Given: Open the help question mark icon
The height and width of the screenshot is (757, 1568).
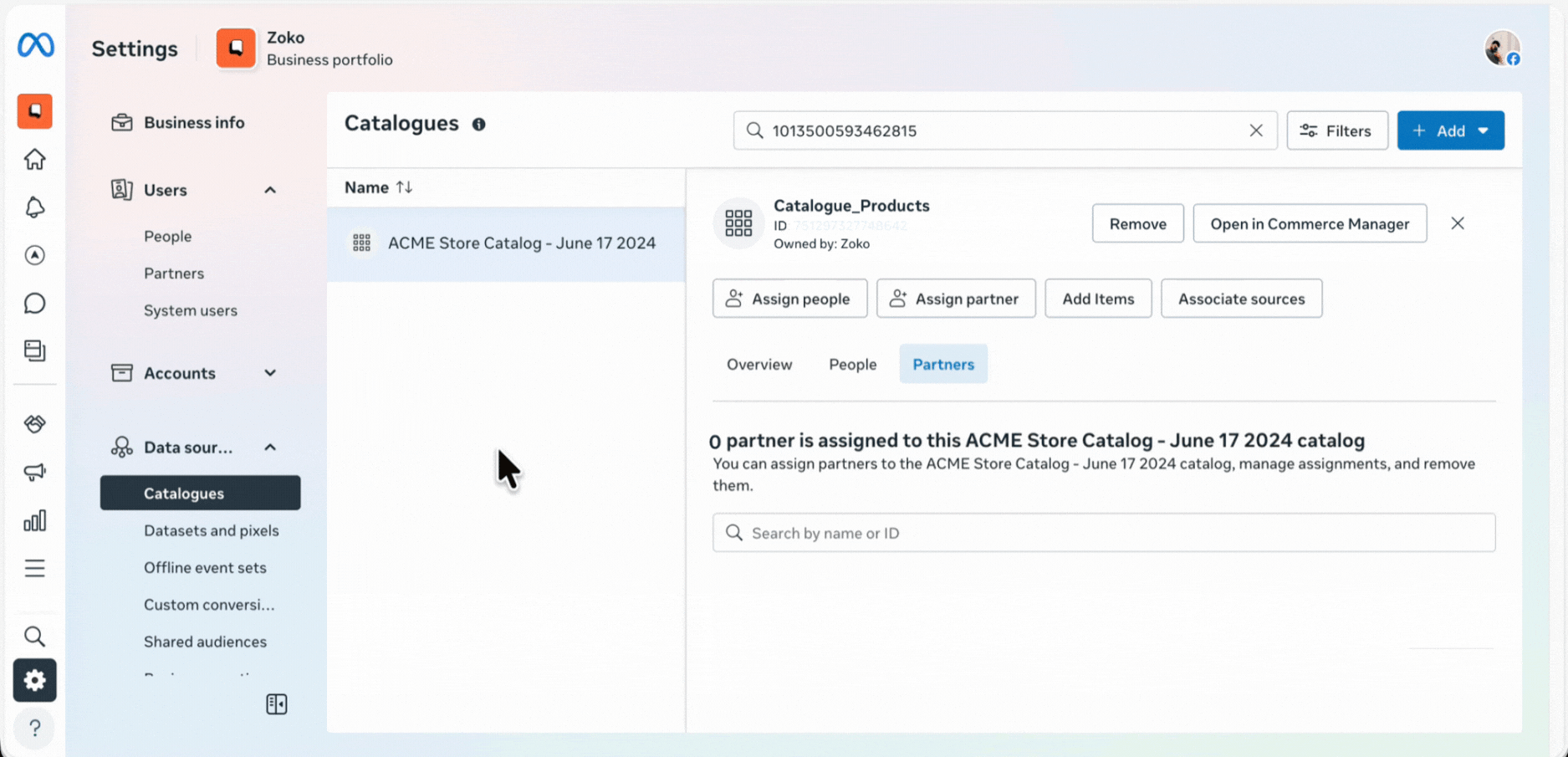Looking at the screenshot, I should tap(35, 728).
